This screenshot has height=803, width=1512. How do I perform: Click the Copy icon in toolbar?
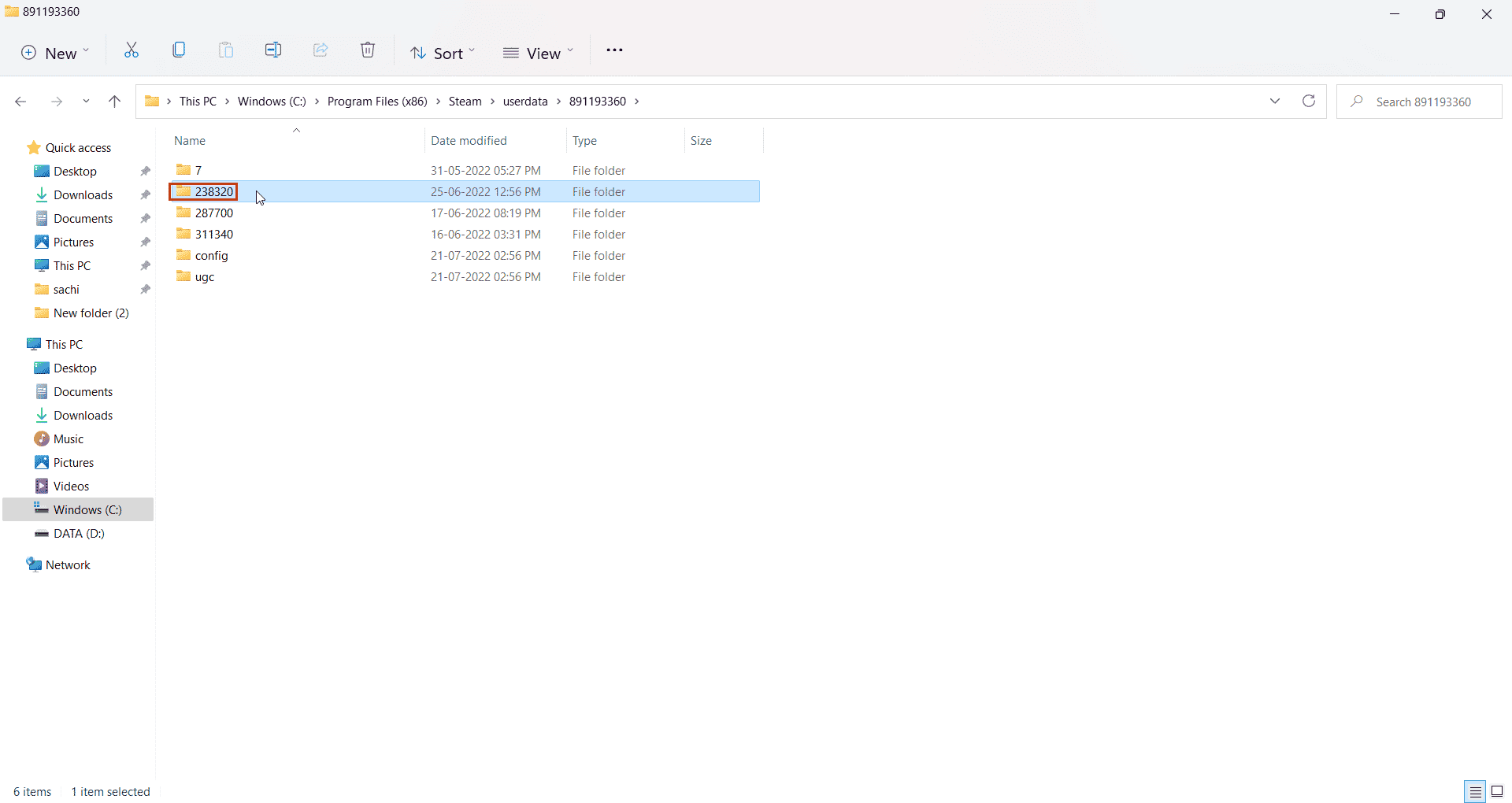179,50
